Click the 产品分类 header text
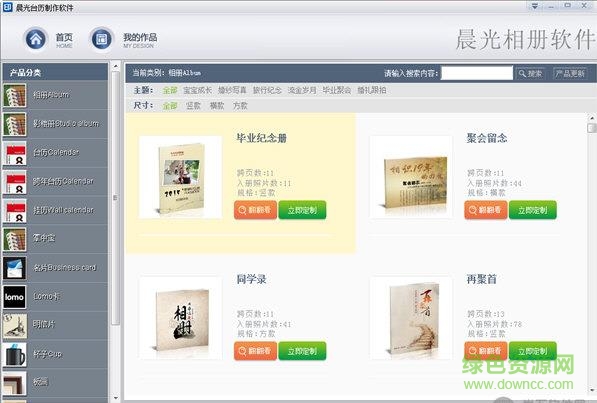Viewport: 597px width, 403px height. [25, 73]
